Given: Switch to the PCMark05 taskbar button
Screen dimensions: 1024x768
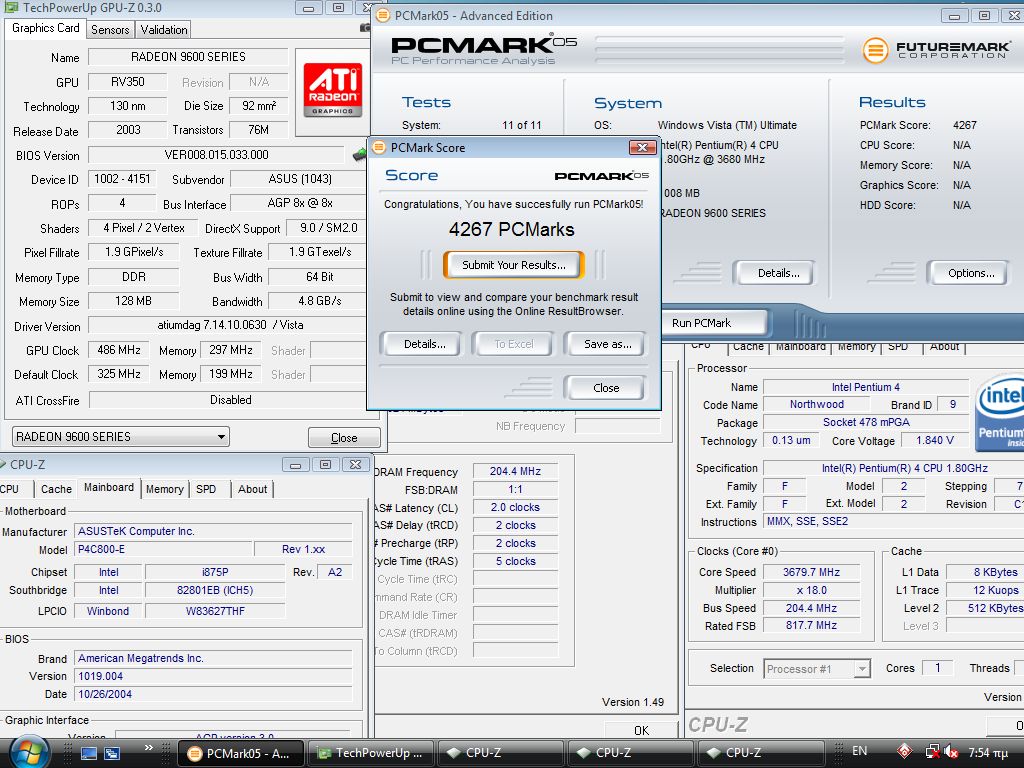Looking at the screenshot, I should (x=242, y=753).
